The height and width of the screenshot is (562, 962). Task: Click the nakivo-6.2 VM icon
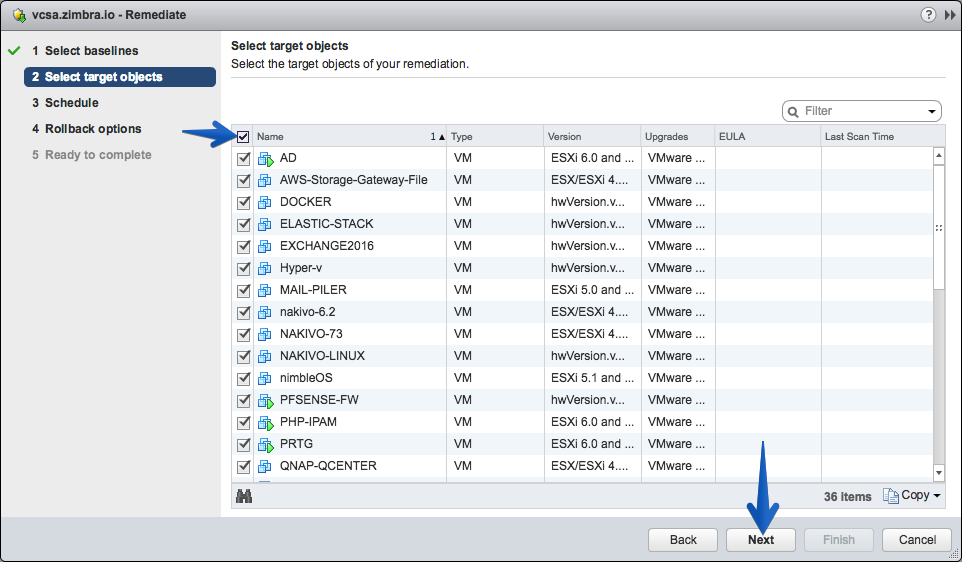(x=264, y=313)
